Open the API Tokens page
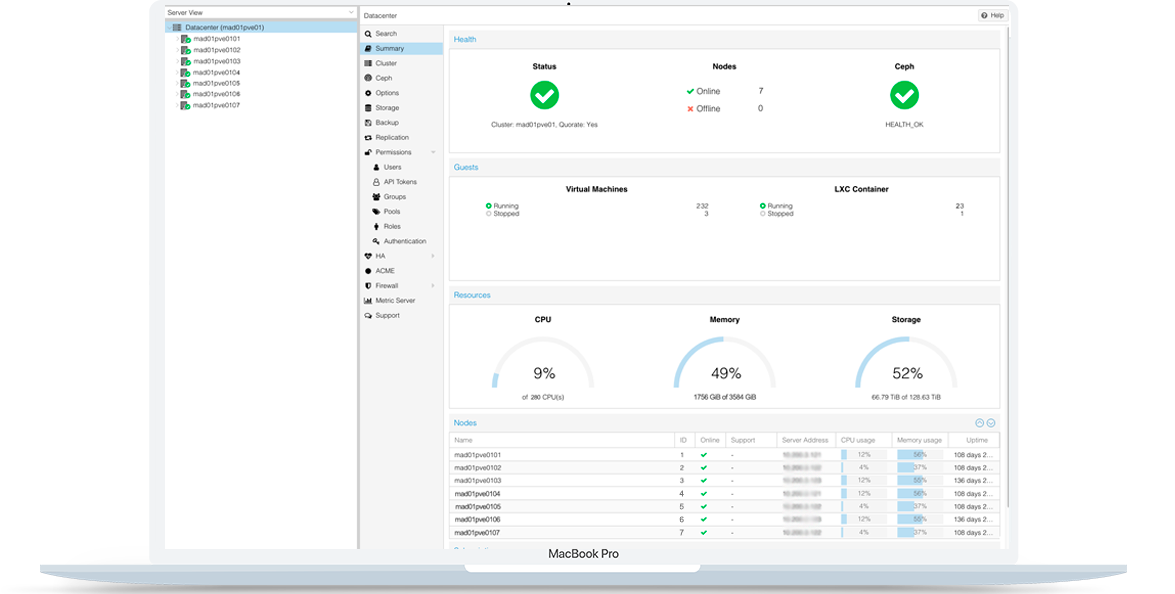The height and width of the screenshot is (594, 1175). (x=400, y=182)
